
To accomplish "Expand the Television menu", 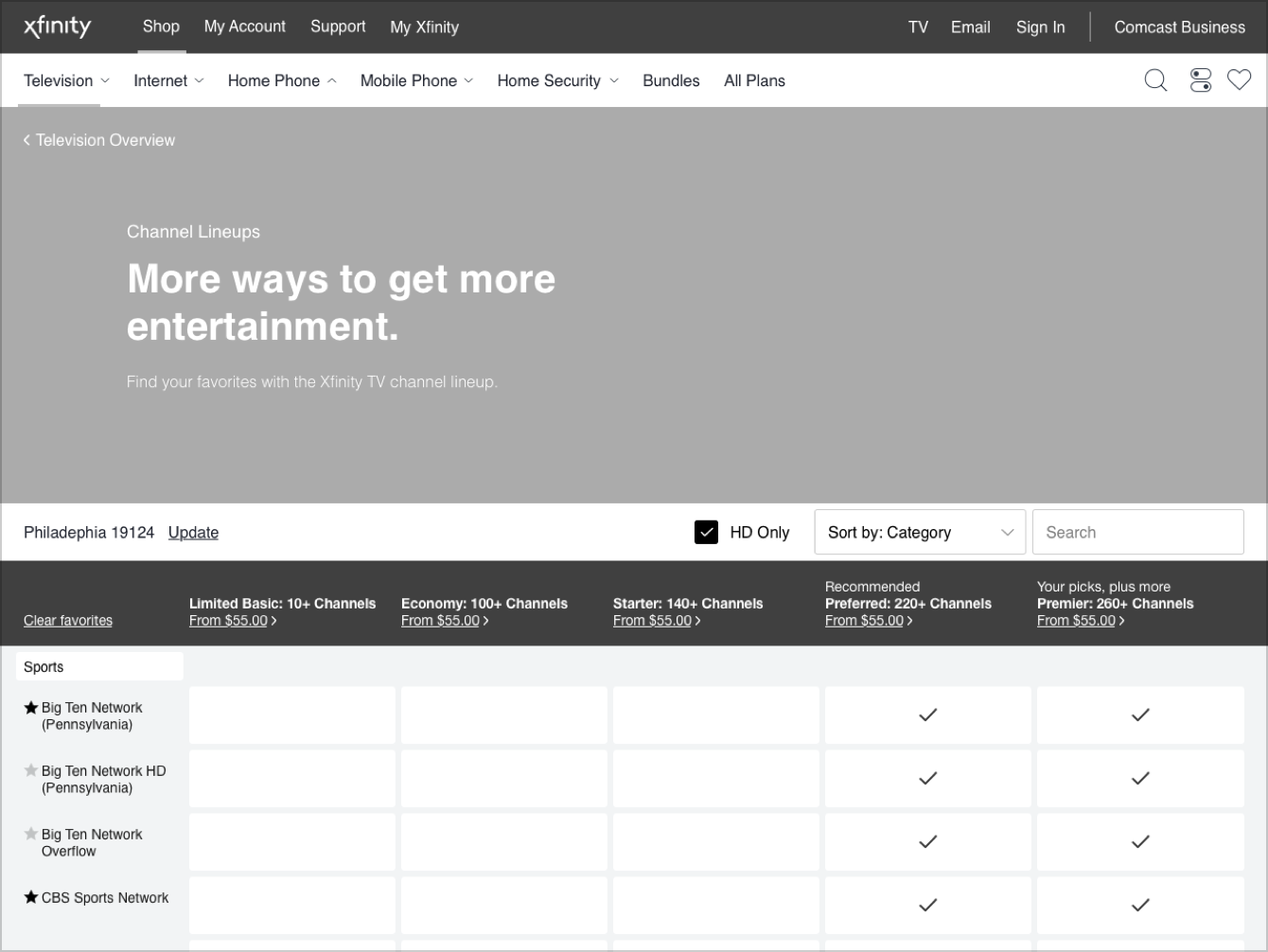I will pyautogui.click(x=66, y=81).
